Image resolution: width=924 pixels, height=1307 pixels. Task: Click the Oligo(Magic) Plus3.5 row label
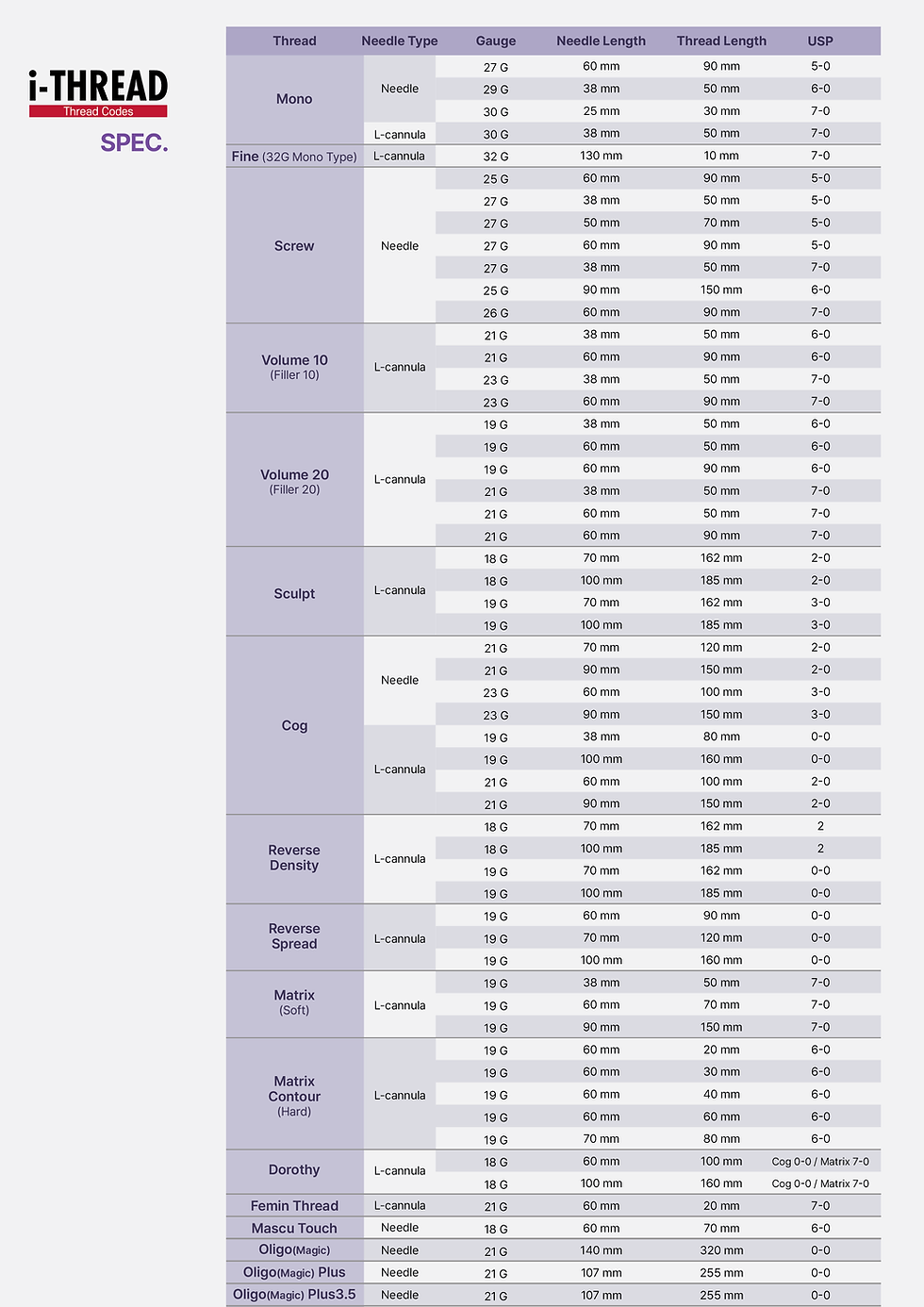coord(294,1295)
